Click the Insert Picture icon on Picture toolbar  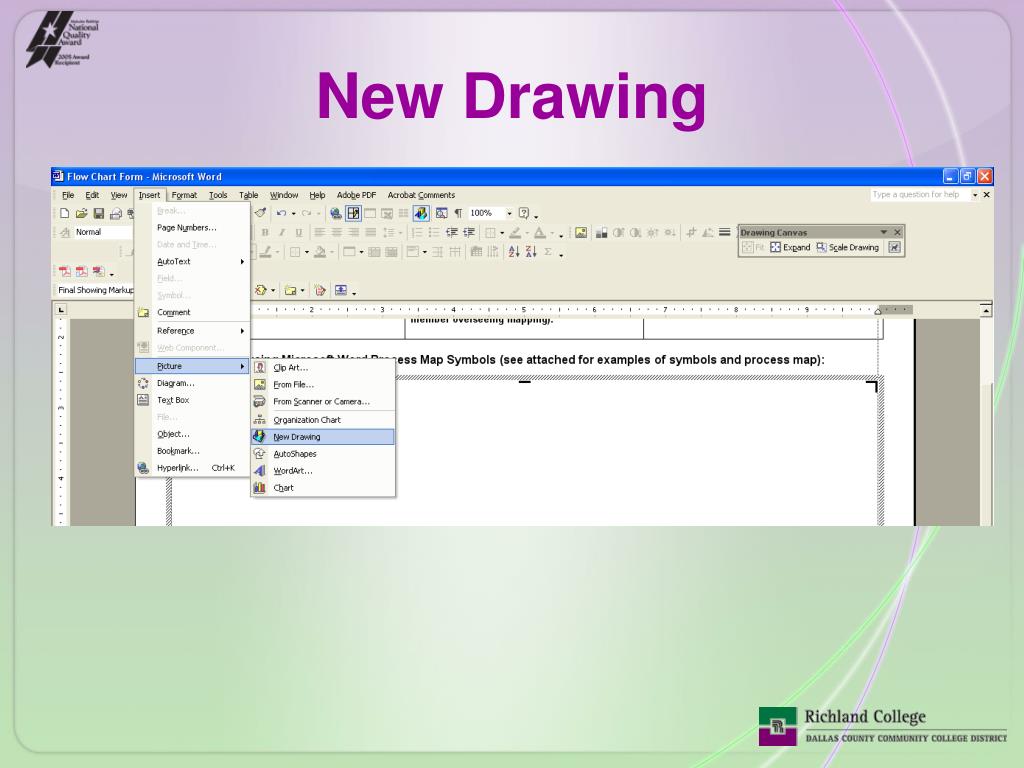pyautogui.click(x=581, y=232)
